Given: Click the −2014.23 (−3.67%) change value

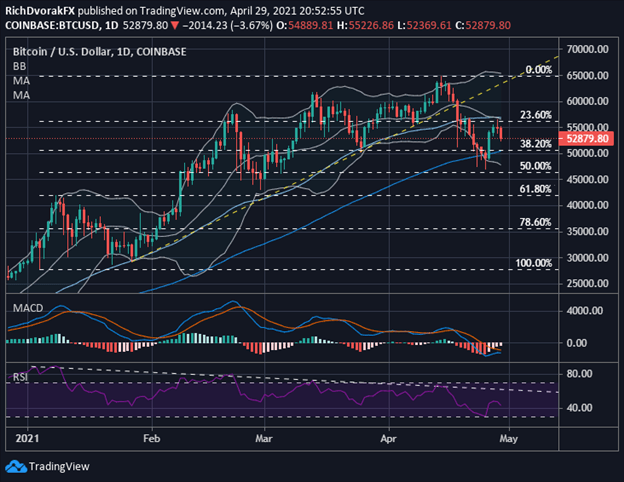Looking at the screenshot, I should pyautogui.click(x=227, y=25).
